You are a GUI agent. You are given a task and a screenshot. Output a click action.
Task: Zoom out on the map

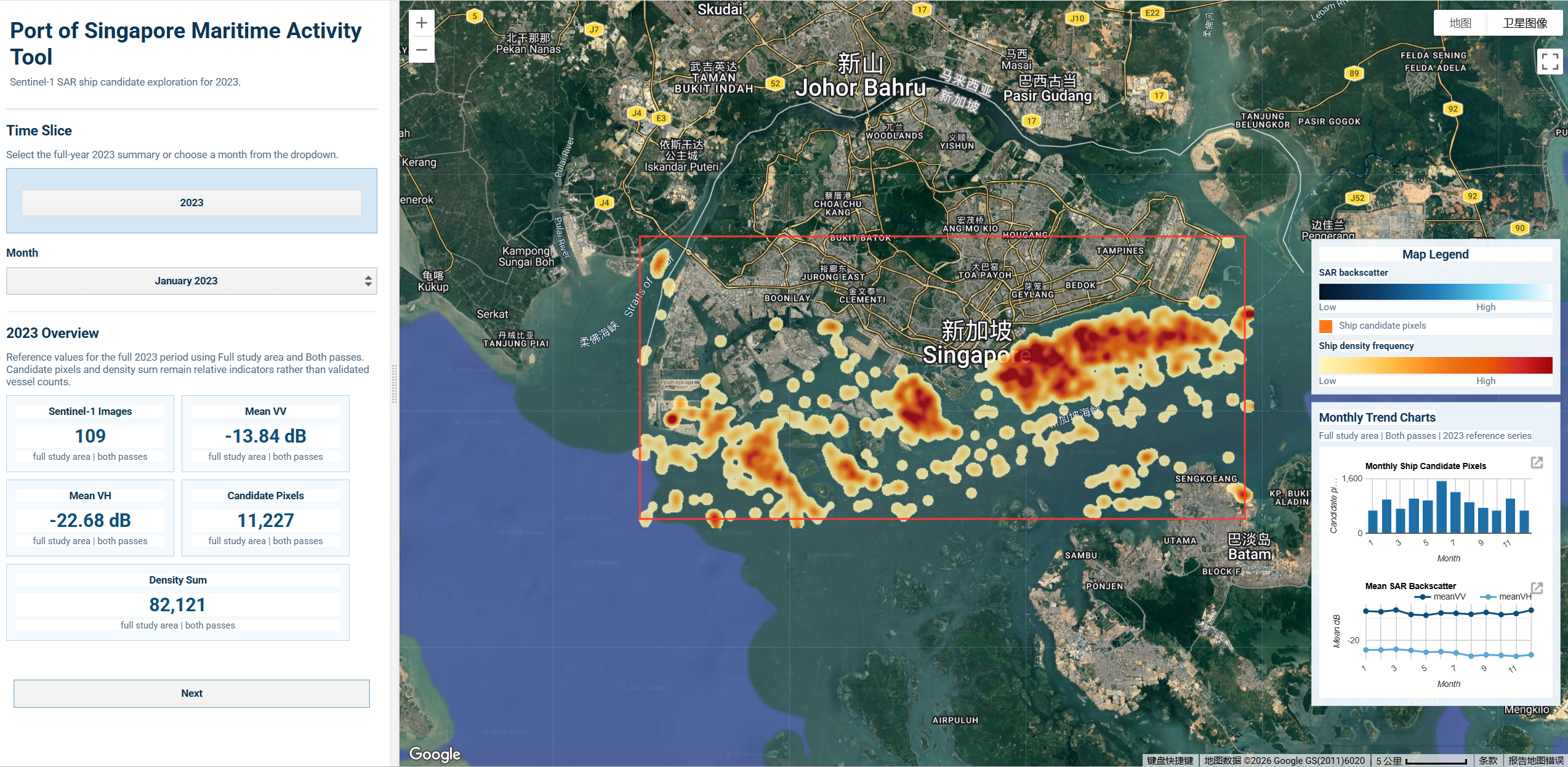click(422, 50)
